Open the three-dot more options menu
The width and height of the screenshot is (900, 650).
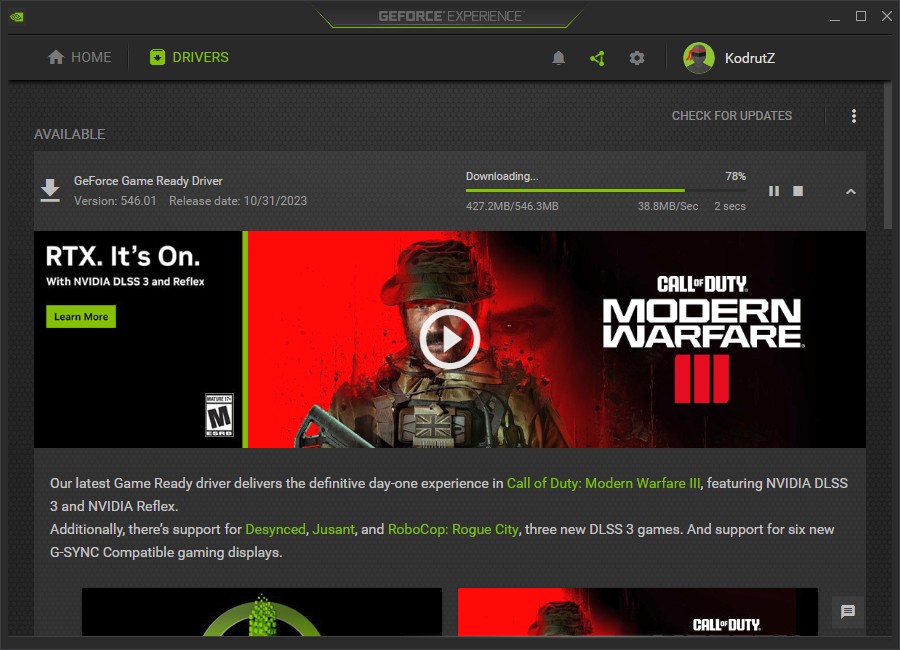(x=854, y=116)
